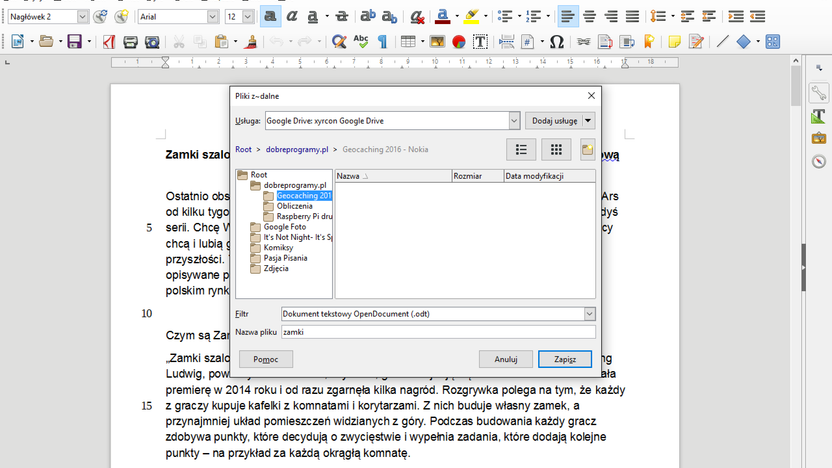Click the save floppy disk icon
This screenshot has width=832, height=468.
tap(74, 41)
